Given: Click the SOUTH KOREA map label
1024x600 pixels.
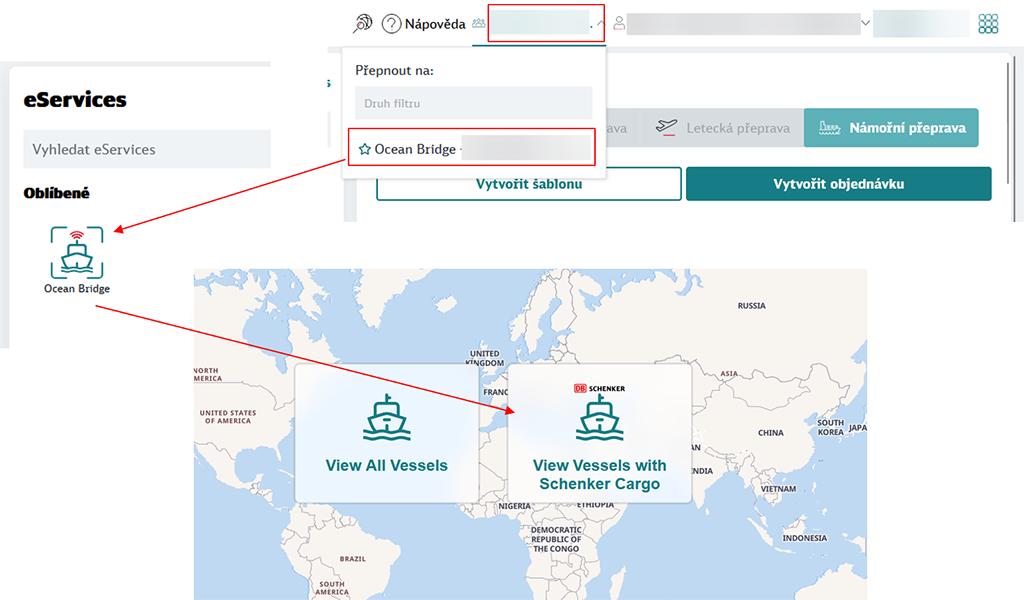Looking at the screenshot, I should (831, 428).
